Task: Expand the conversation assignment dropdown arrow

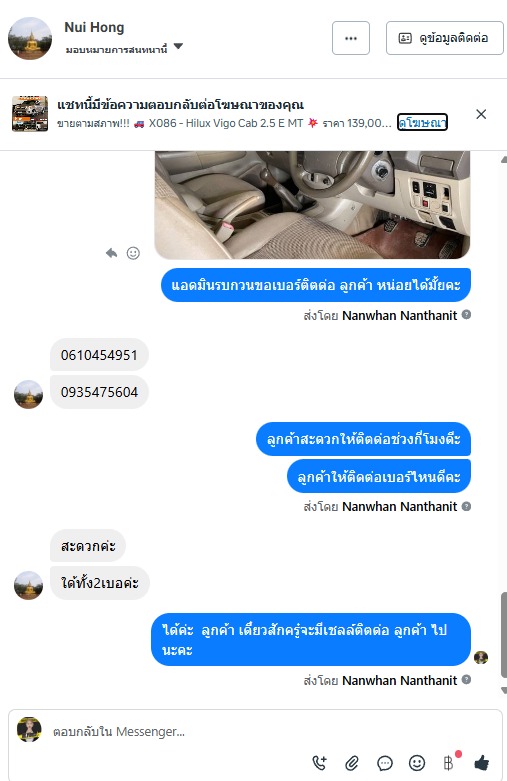Action: [178, 46]
